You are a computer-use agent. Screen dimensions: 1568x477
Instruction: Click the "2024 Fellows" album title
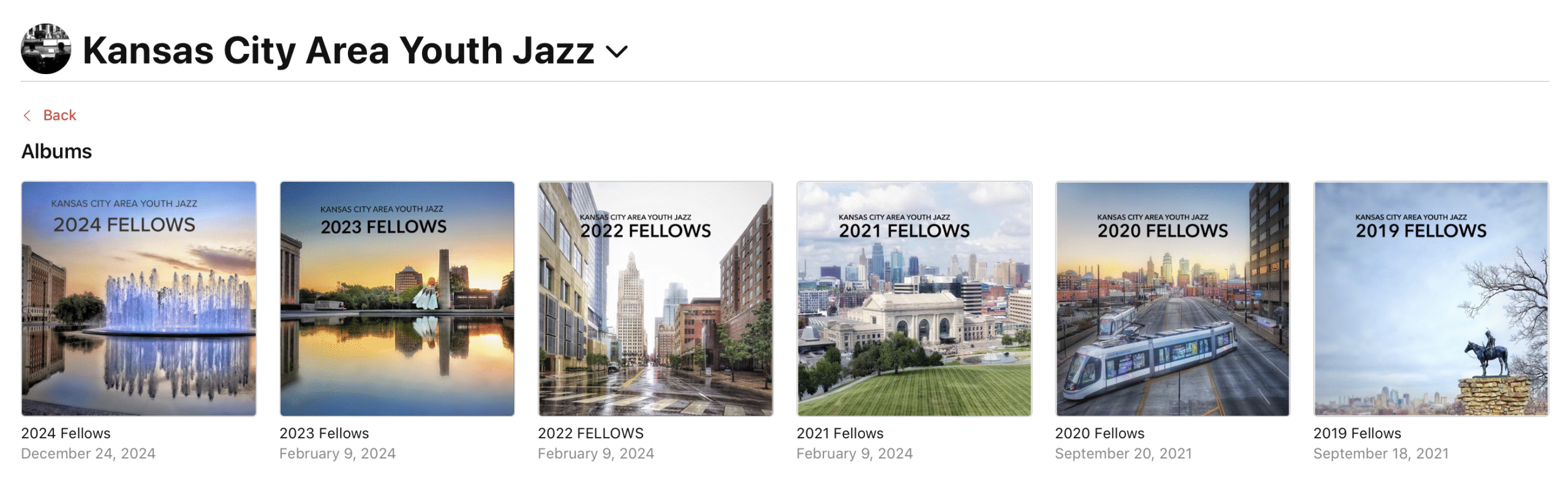[66, 433]
